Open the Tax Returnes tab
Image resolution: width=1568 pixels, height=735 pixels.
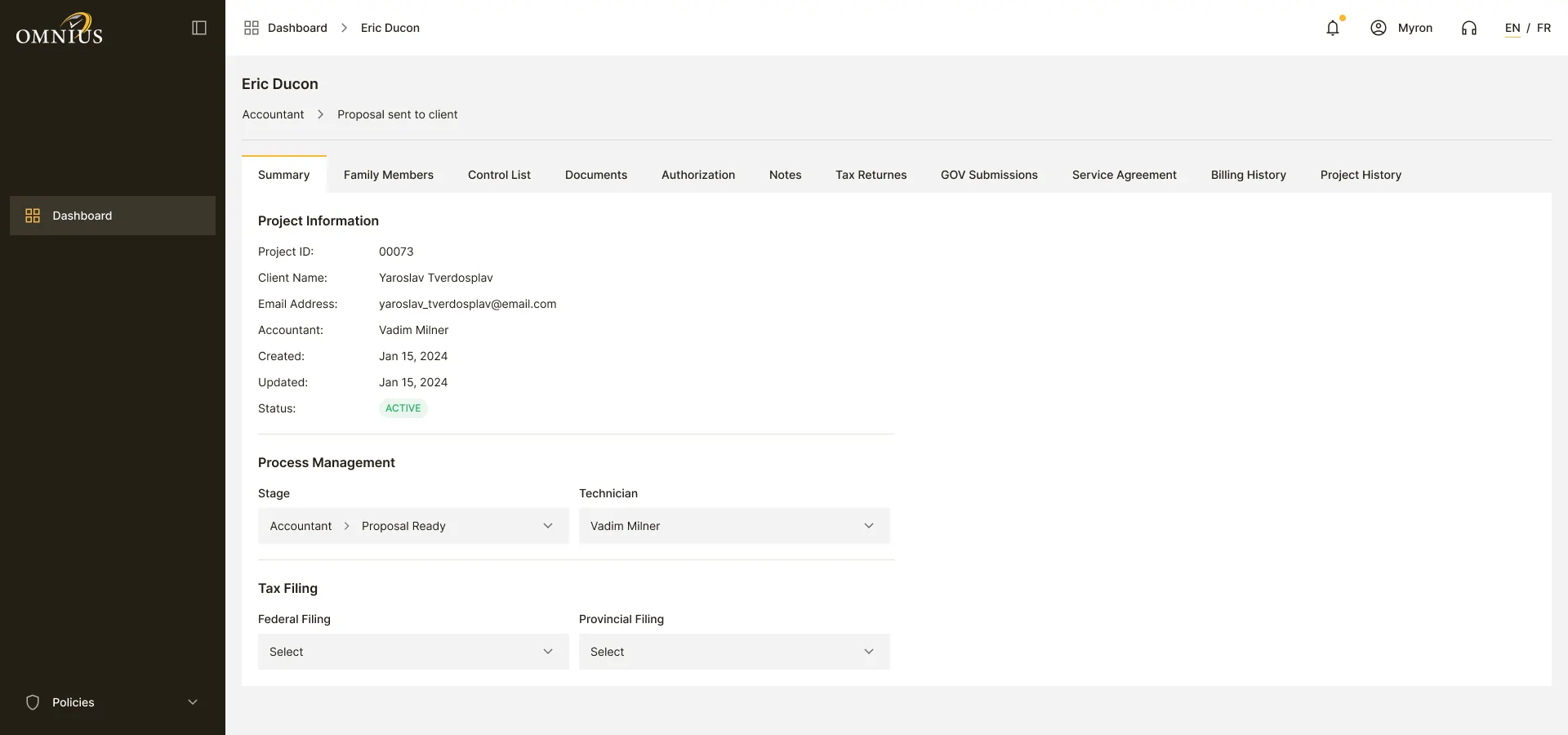871,175
